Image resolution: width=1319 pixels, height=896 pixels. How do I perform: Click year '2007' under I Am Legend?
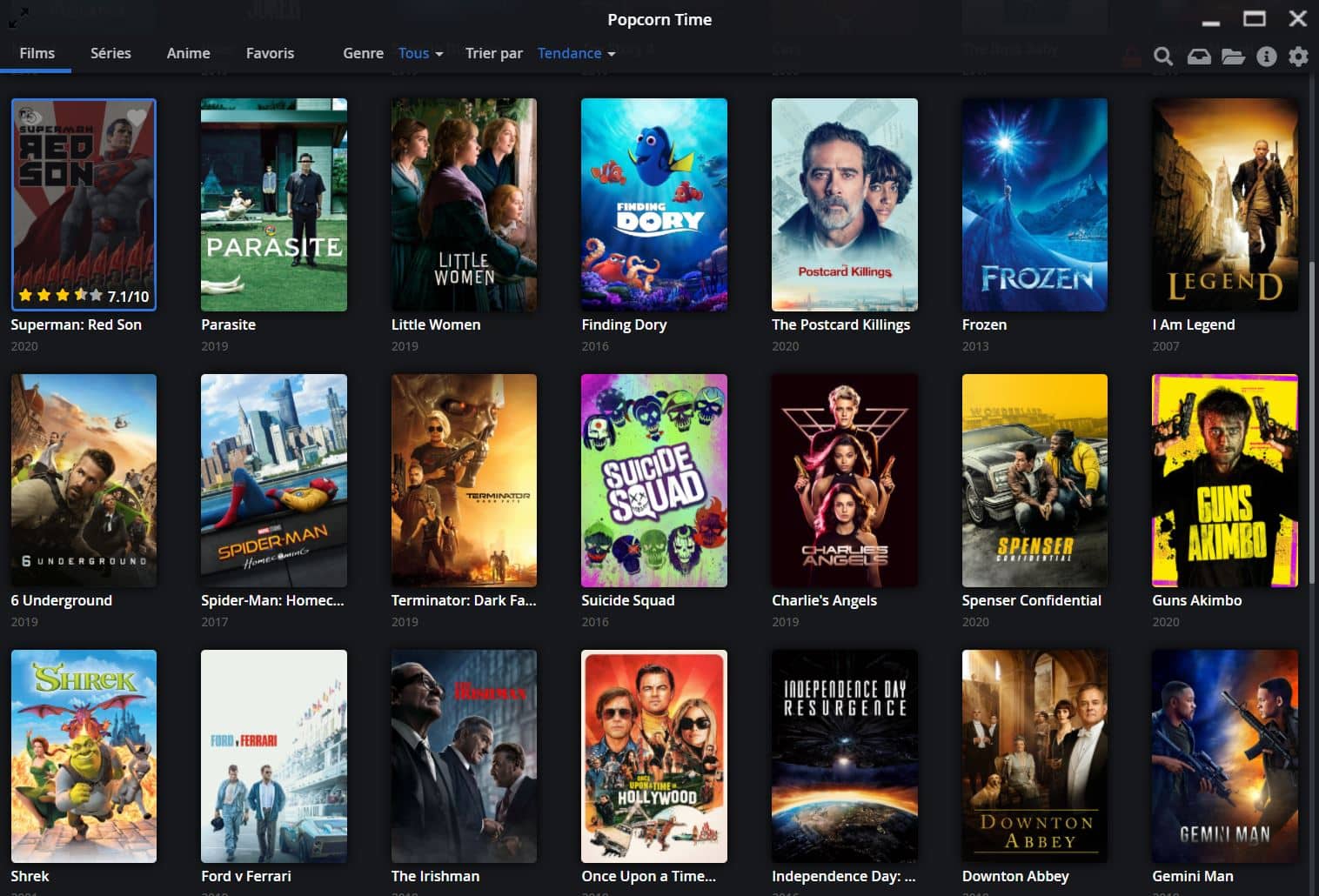(x=1166, y=346)
